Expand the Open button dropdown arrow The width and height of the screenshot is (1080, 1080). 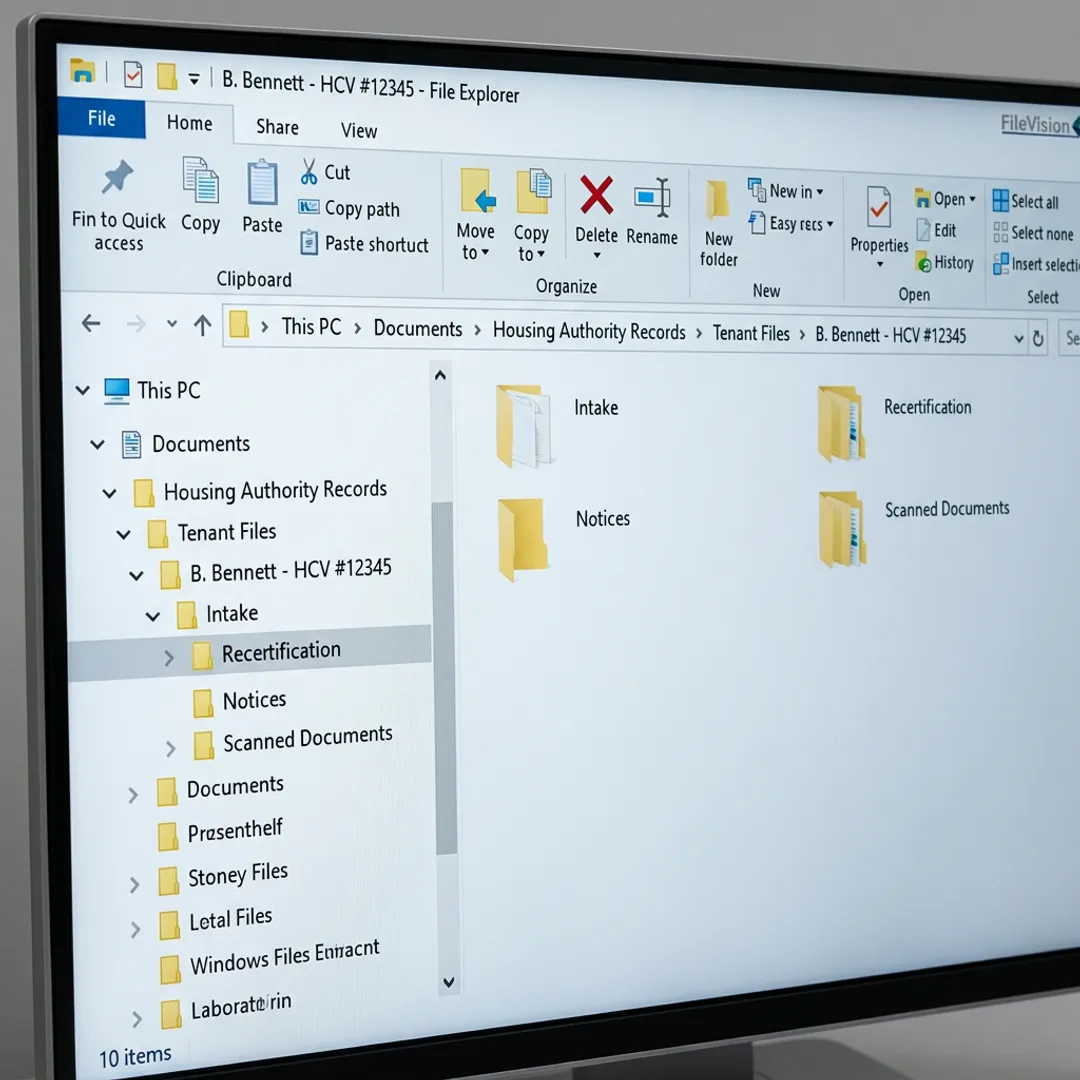(x=972, y=200)
